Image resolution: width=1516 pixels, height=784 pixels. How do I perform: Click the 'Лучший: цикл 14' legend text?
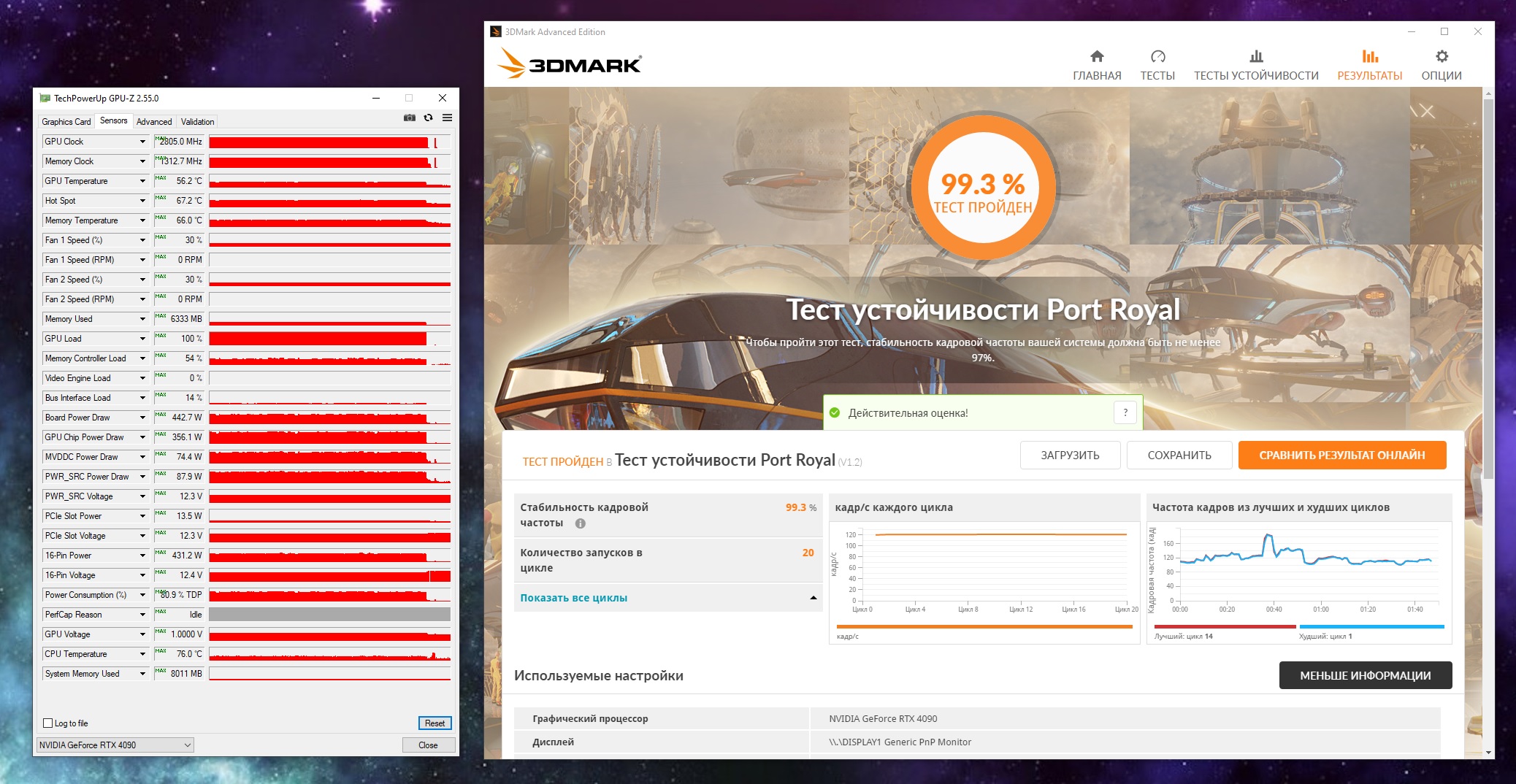click(1183, 637)
